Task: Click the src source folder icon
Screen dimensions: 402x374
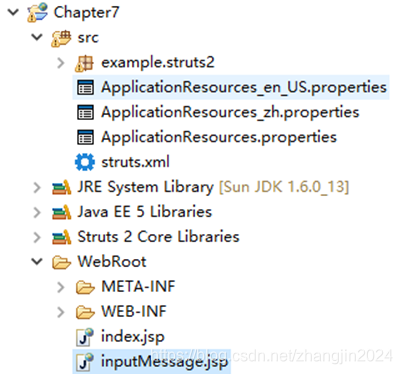Action: (61, 38)
